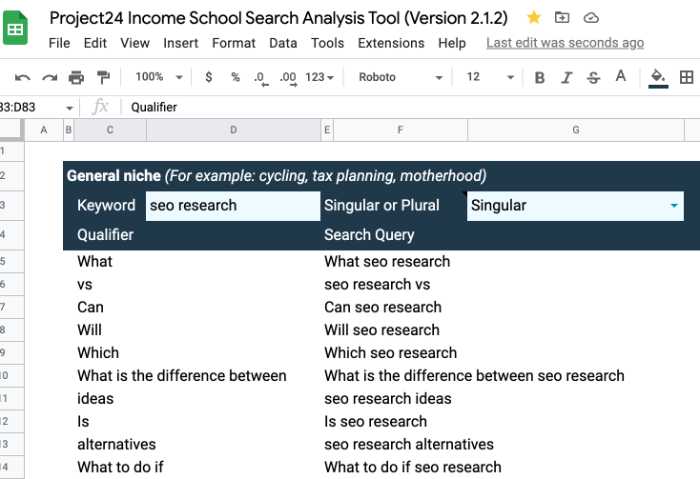The width and height of the screenshot is (700, 479).
Task: Open the borders tool
Action: tap(687, 77)
